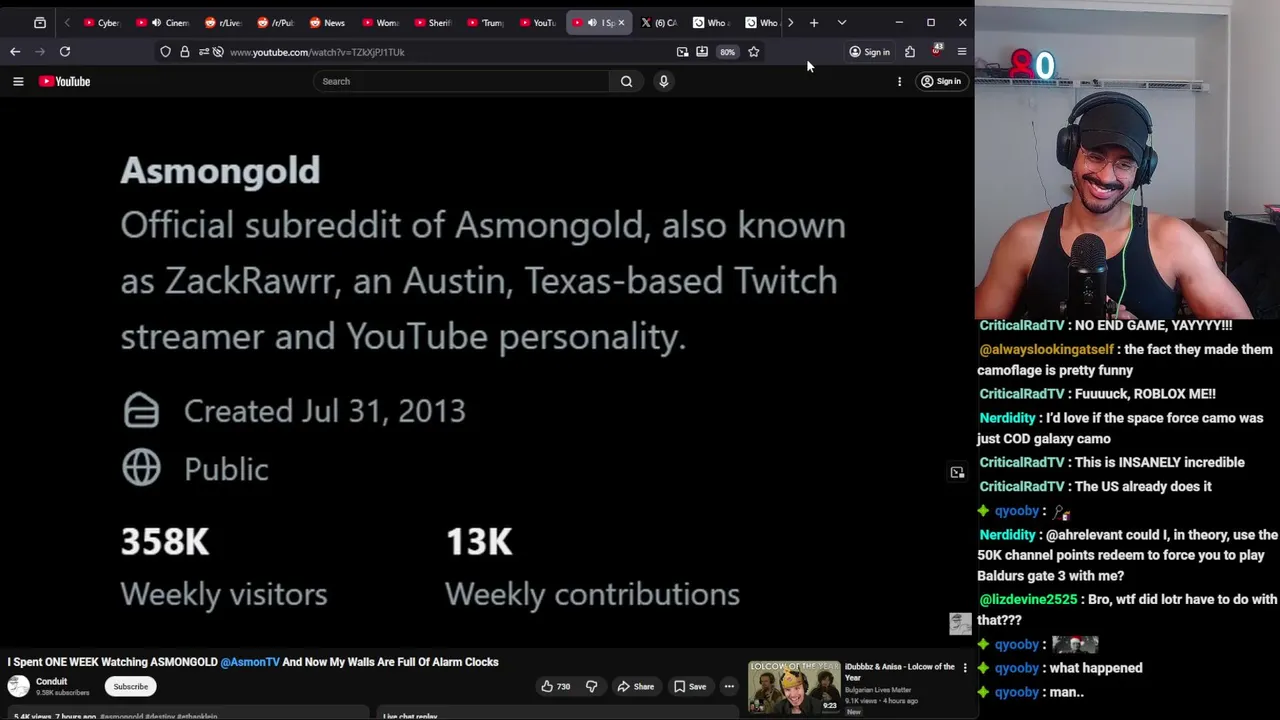Switch to the r/Live reddit tab
Screen dimensions: 1280x720
[223, 22]
